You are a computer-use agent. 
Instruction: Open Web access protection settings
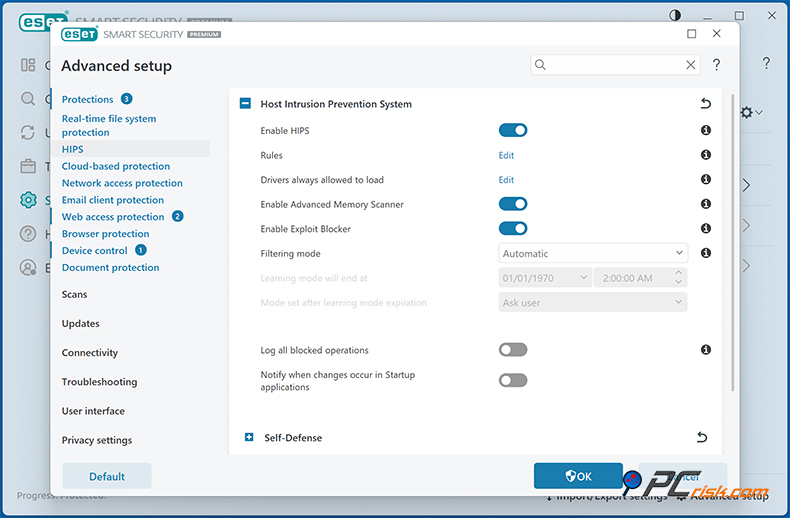(x=113, y=217)
